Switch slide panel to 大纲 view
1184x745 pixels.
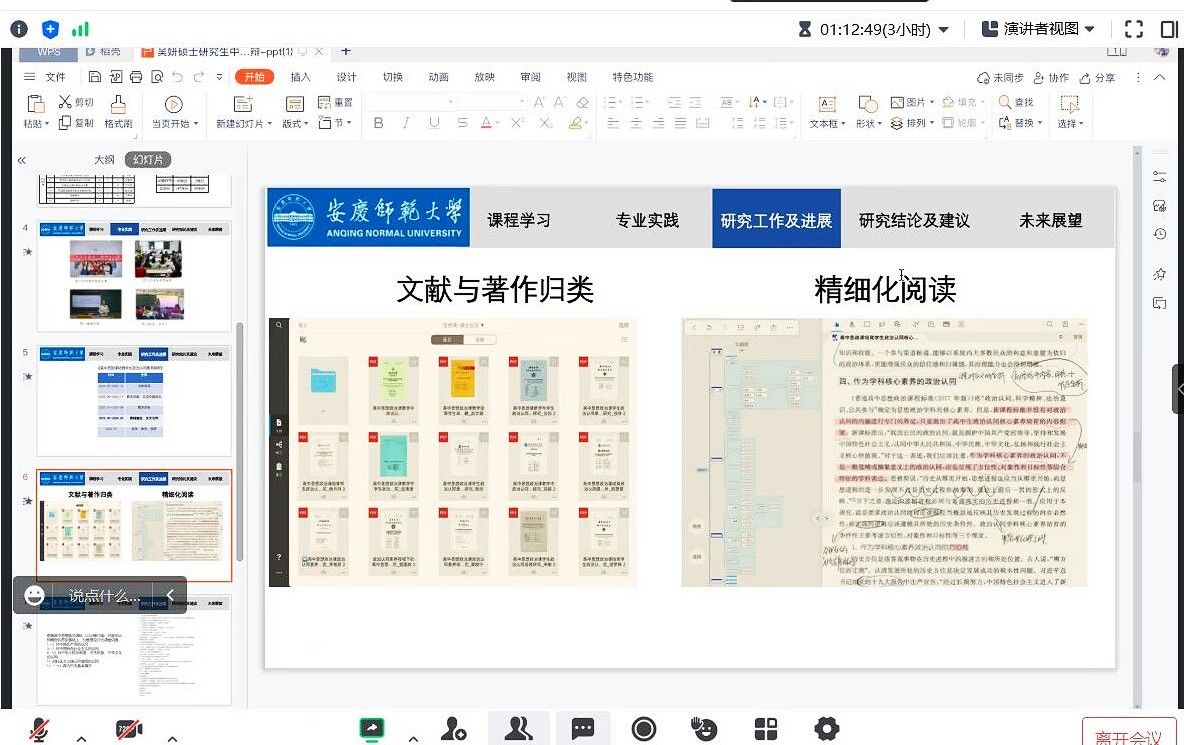(105, 159)
